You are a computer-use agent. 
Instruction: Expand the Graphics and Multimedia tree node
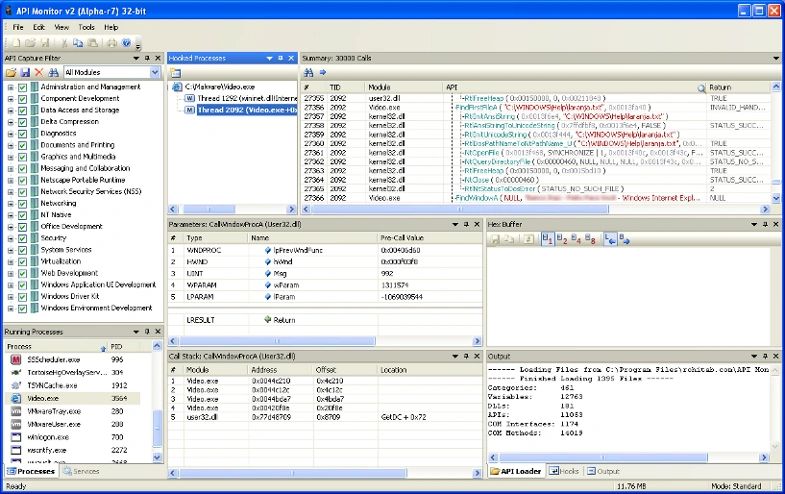tap(10, 156)
